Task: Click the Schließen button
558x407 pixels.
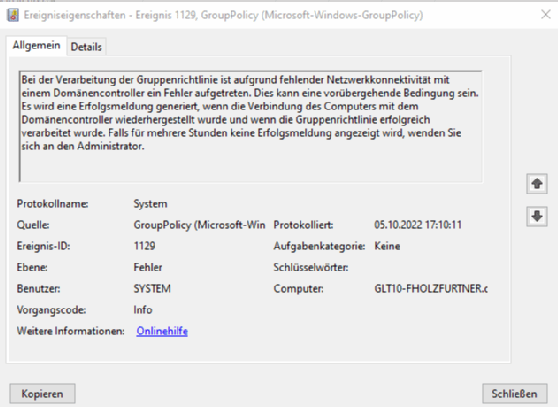Action: coord(515,393)
